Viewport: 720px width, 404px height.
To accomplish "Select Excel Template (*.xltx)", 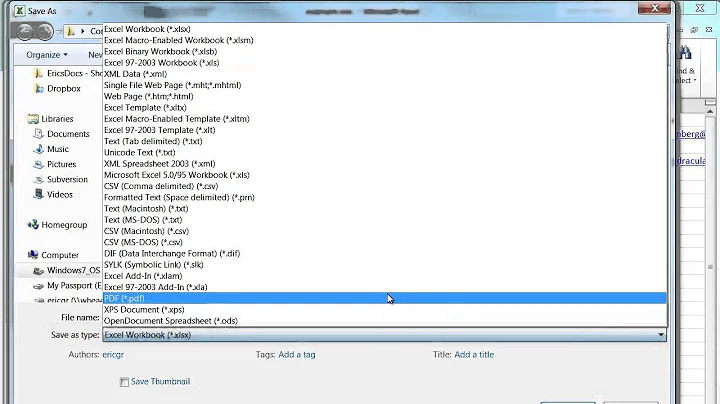I will point(385,107).
